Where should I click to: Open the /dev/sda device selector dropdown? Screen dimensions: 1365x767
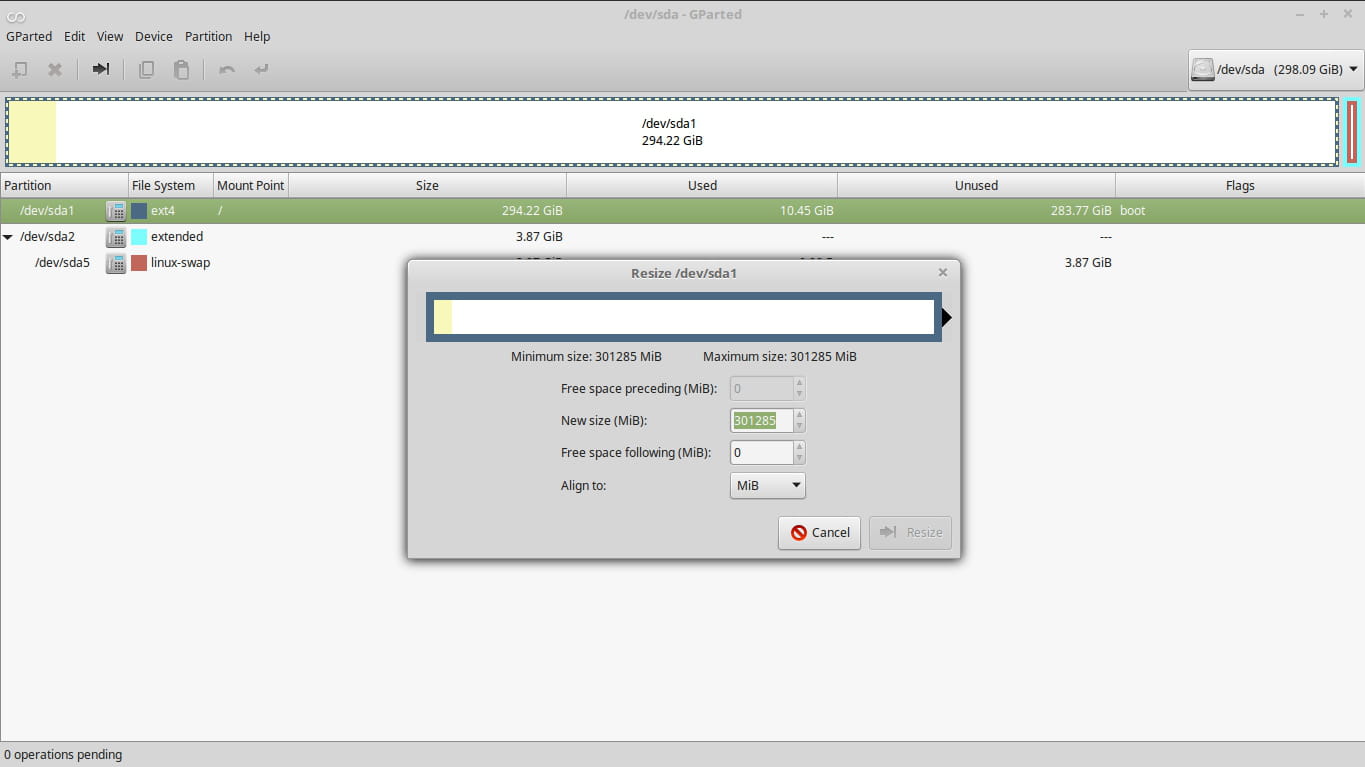click(1275, 70)
